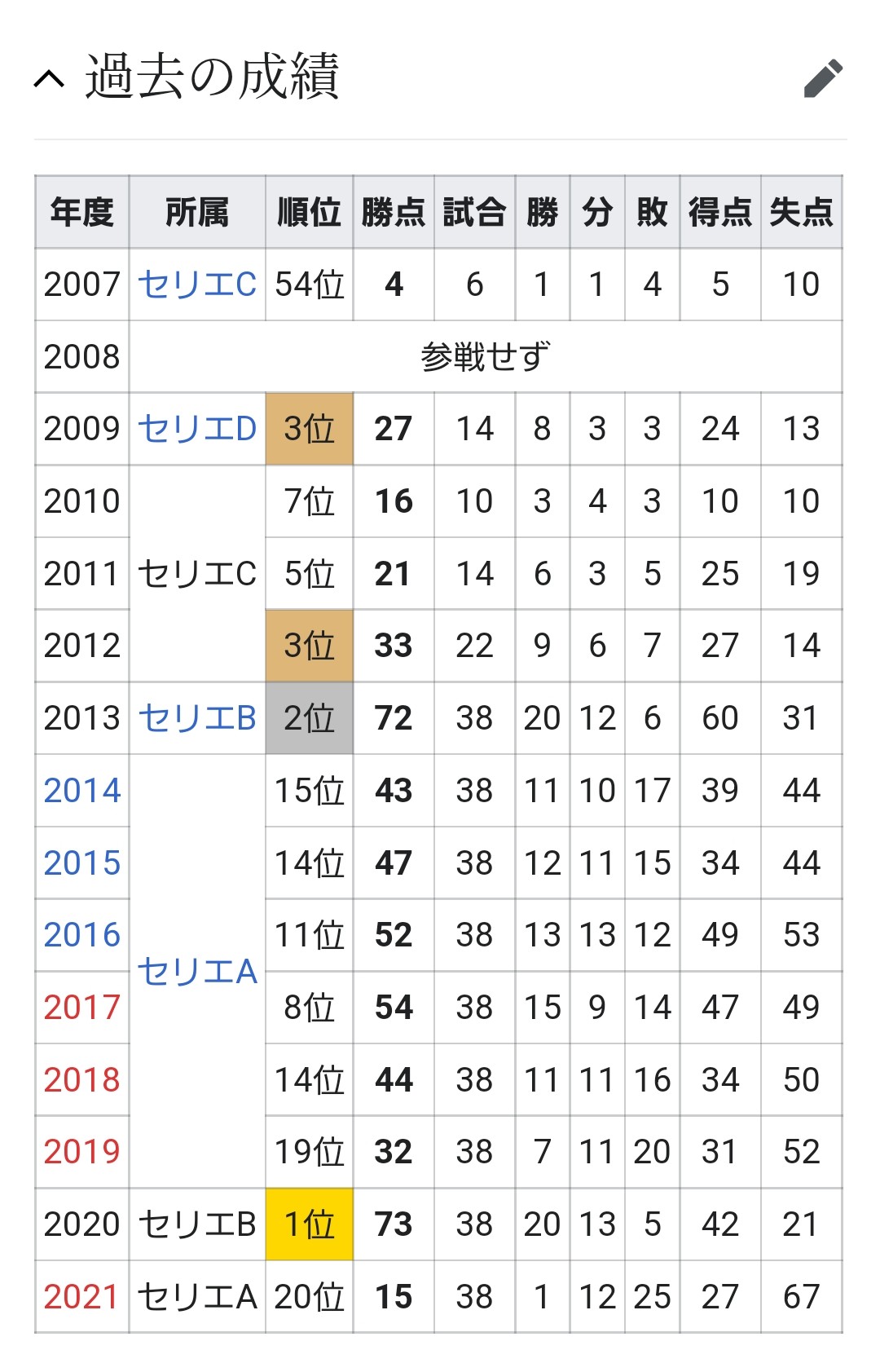Open the blue セリエC link in 2007 row
This screenshot has height=1372, width=880.
click(x=197, y=285)
